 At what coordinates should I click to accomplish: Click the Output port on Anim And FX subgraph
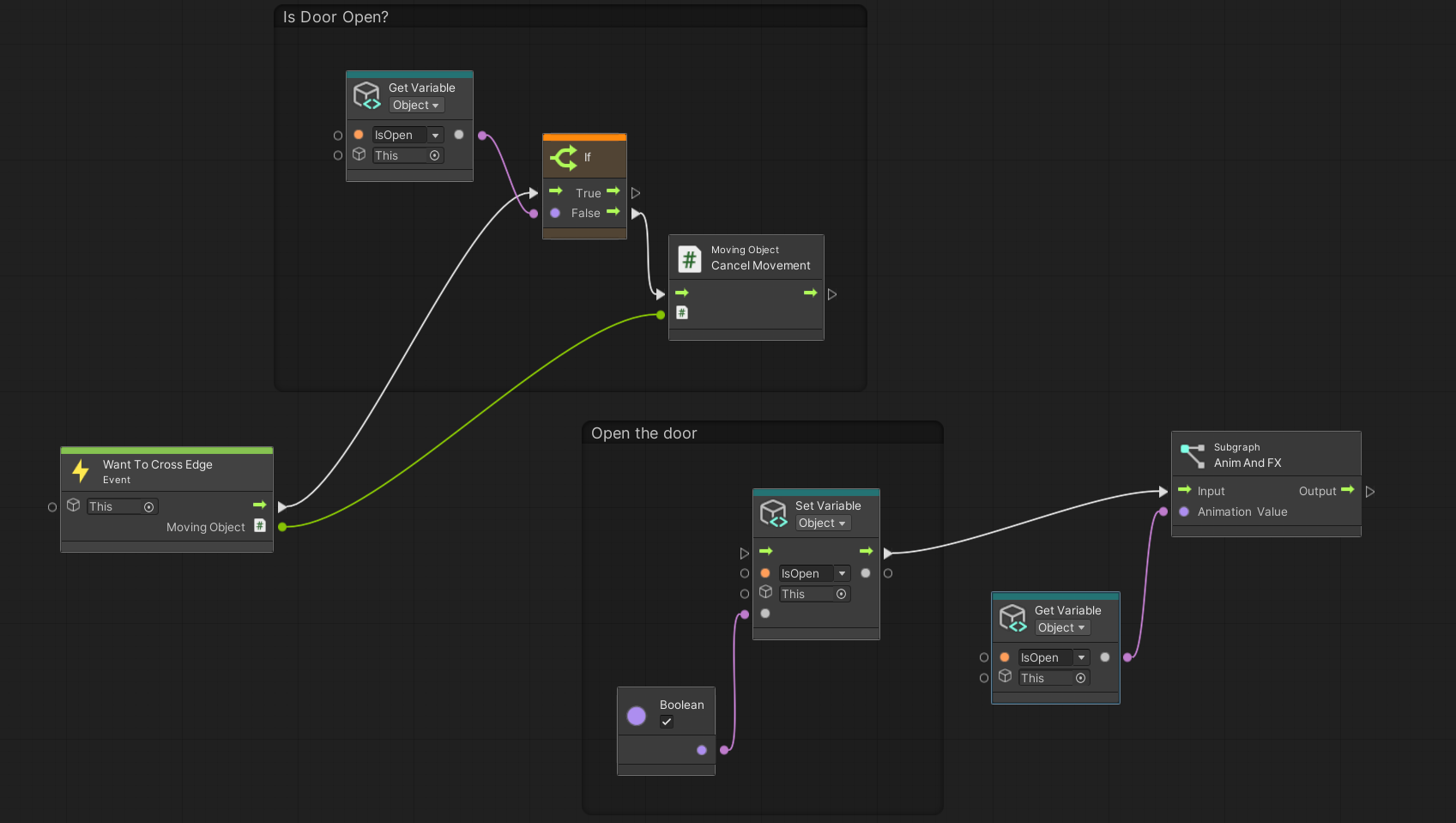click(1370, 492)
